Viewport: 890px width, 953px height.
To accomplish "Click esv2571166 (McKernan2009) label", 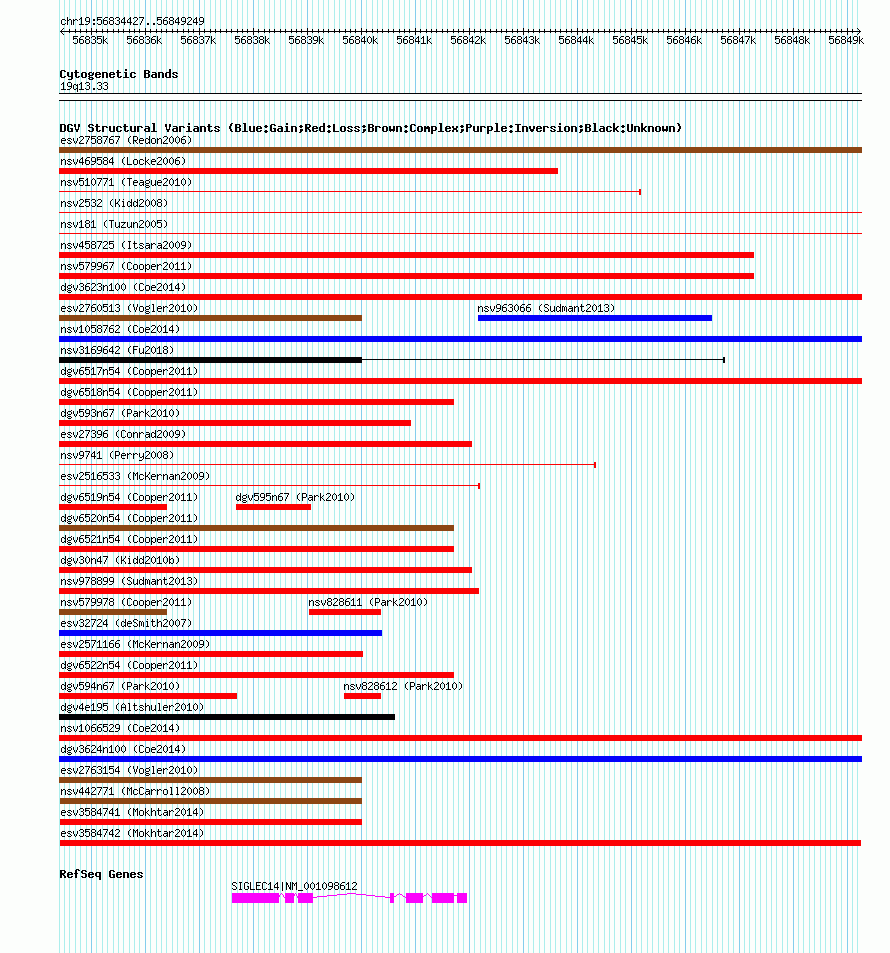I will coord(135,644).
